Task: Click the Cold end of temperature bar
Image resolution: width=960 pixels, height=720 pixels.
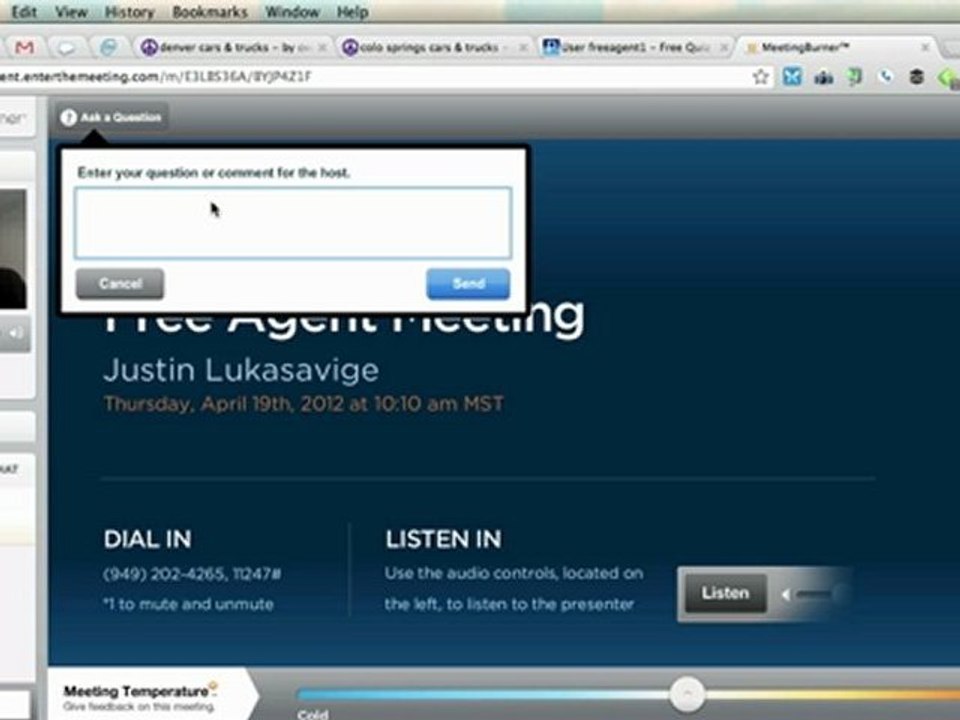Action: 313,714
